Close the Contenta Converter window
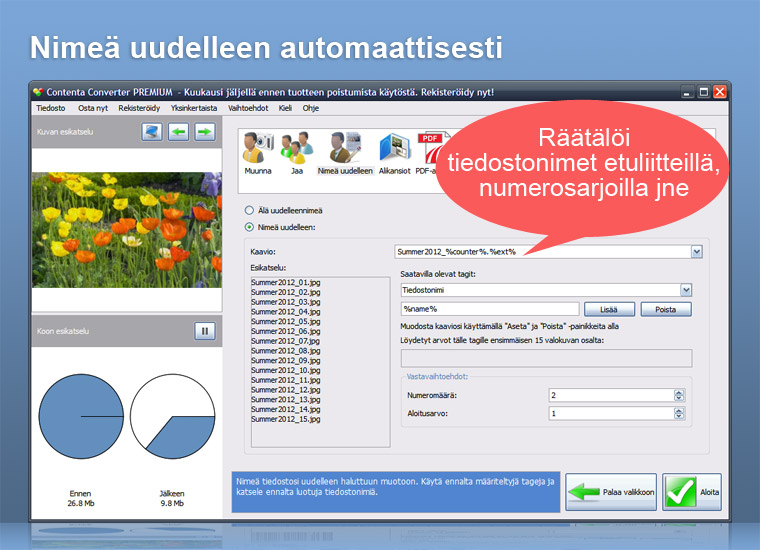The height and width of the screenshot is (550, 760). [720, 92]
